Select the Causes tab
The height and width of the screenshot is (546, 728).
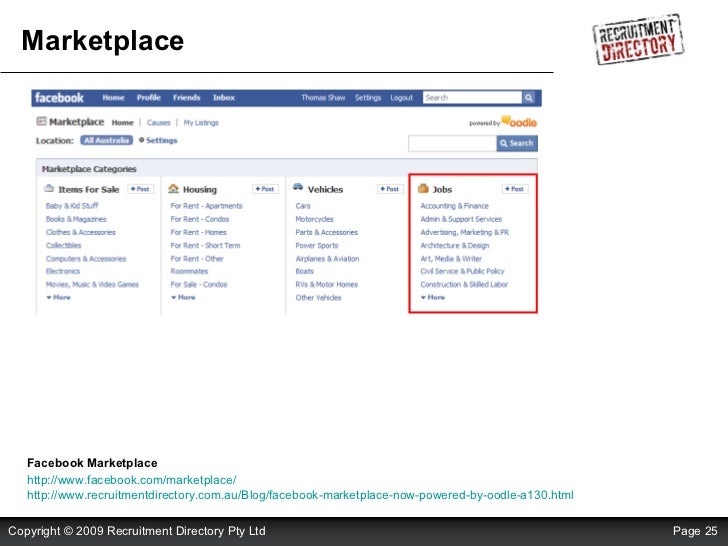pyautogui.click(x=159, y=123)
